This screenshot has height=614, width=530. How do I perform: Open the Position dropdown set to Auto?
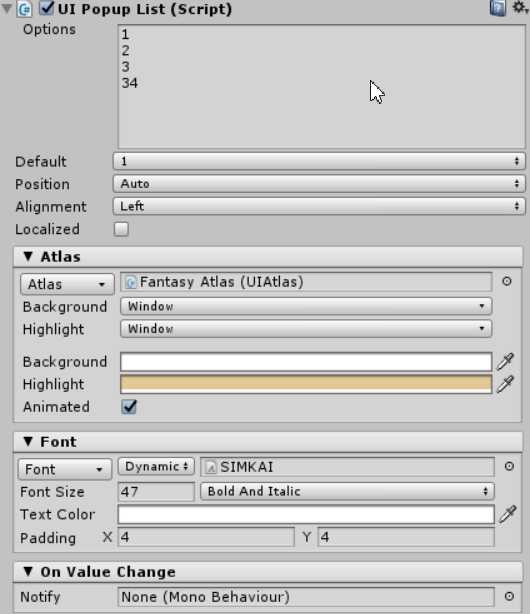[x=319, y=184]
